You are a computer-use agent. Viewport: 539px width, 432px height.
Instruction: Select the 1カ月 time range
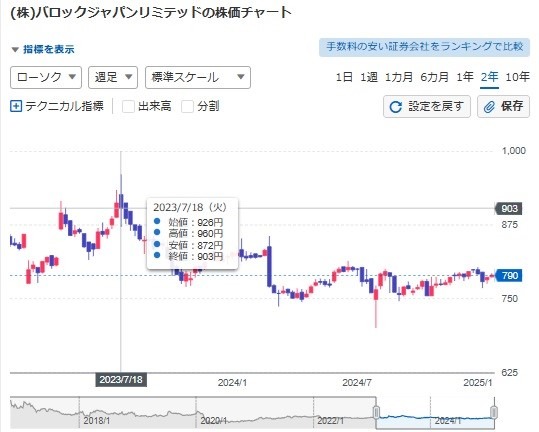coord(399,77)
